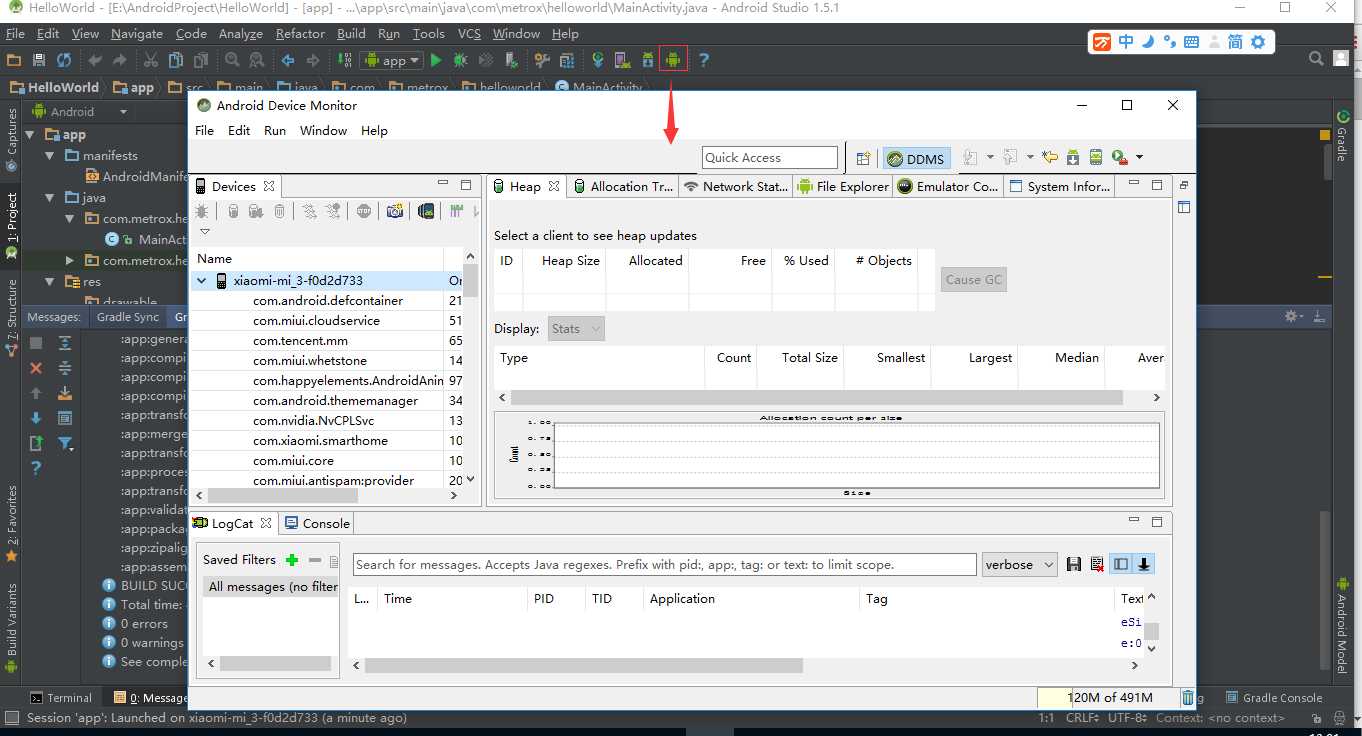Start debugging app with bug icon
Image resolution: width=1362 pixels, height=736 pixels.
coord(460,60)
